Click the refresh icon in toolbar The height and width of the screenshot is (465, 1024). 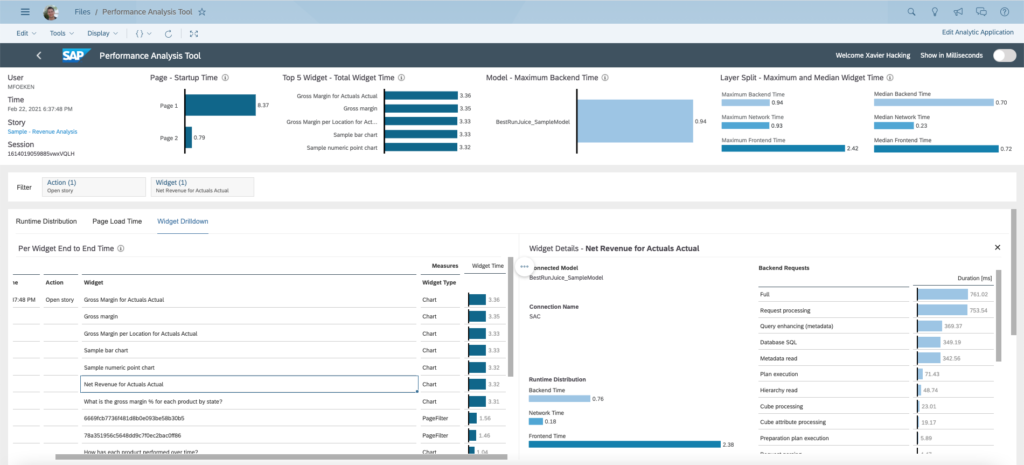tap(168, 33)
